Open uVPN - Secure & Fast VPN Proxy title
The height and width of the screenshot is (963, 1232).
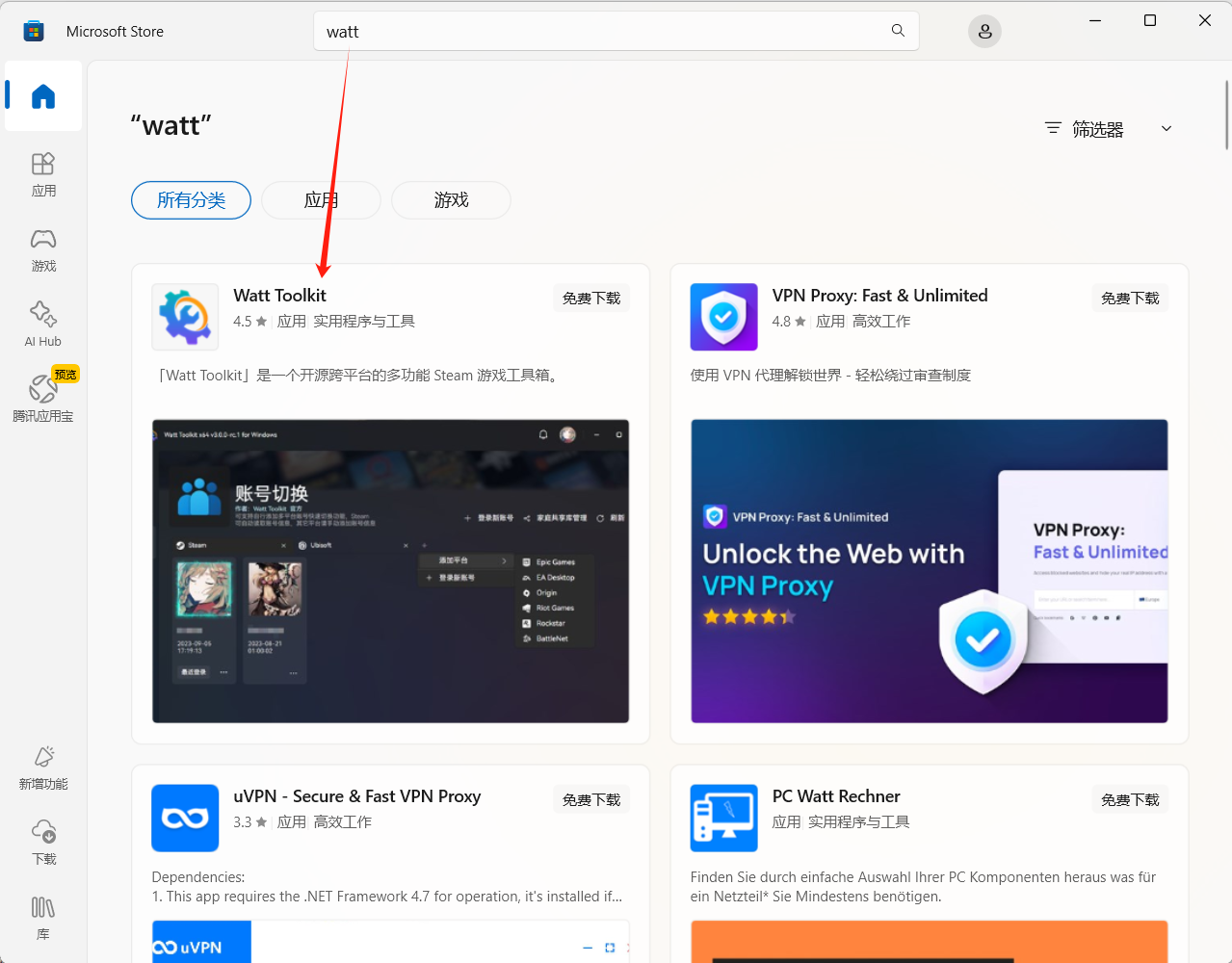356,796
